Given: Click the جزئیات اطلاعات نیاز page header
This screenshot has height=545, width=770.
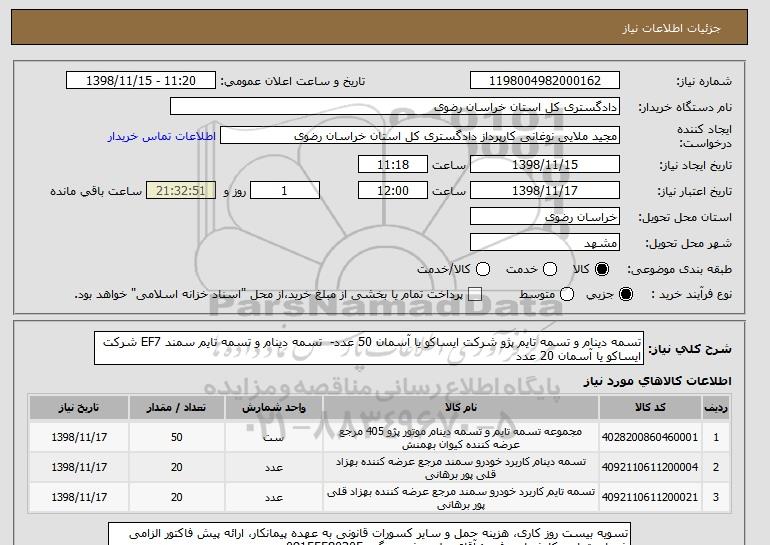Looking at the screenshot, I should click(671, 28).
